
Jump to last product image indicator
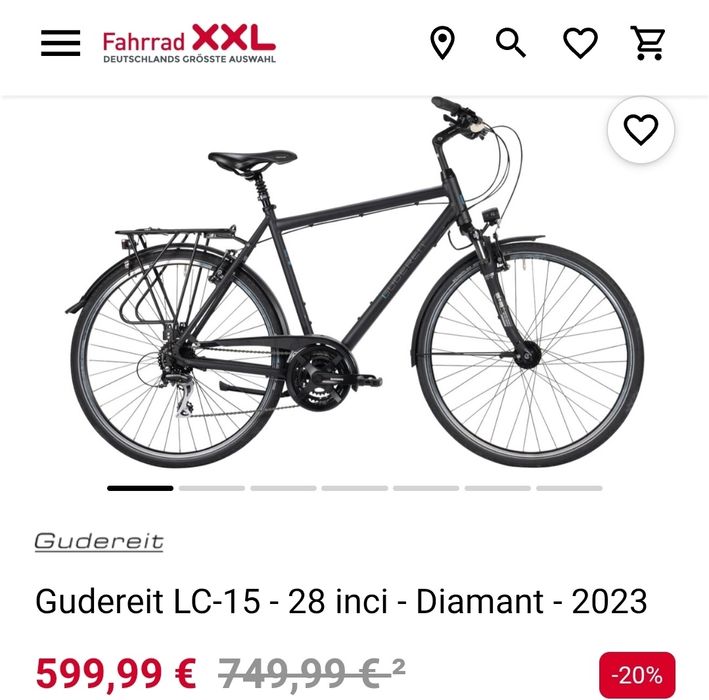569,488
